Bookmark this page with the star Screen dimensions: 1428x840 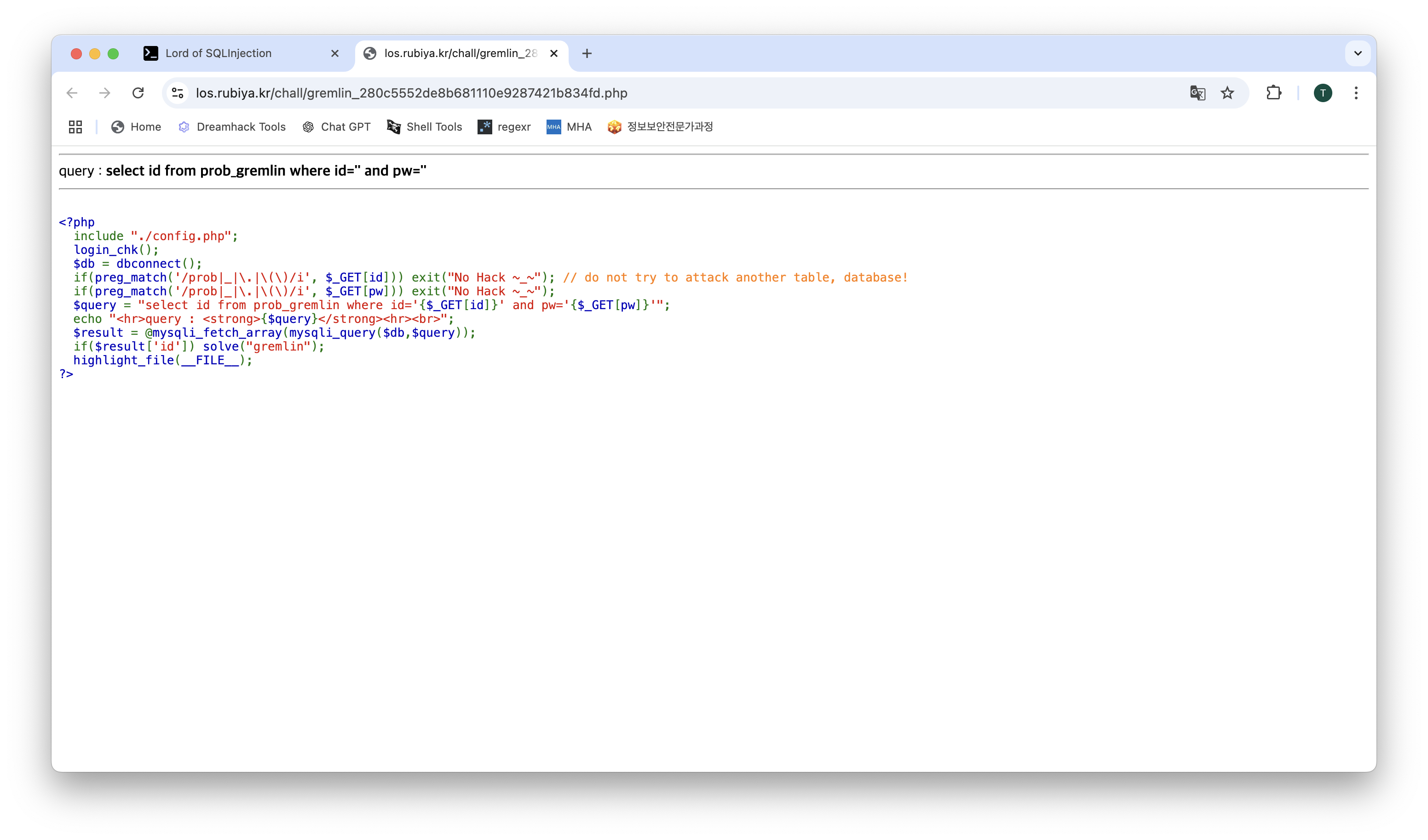click(1227, 93)
